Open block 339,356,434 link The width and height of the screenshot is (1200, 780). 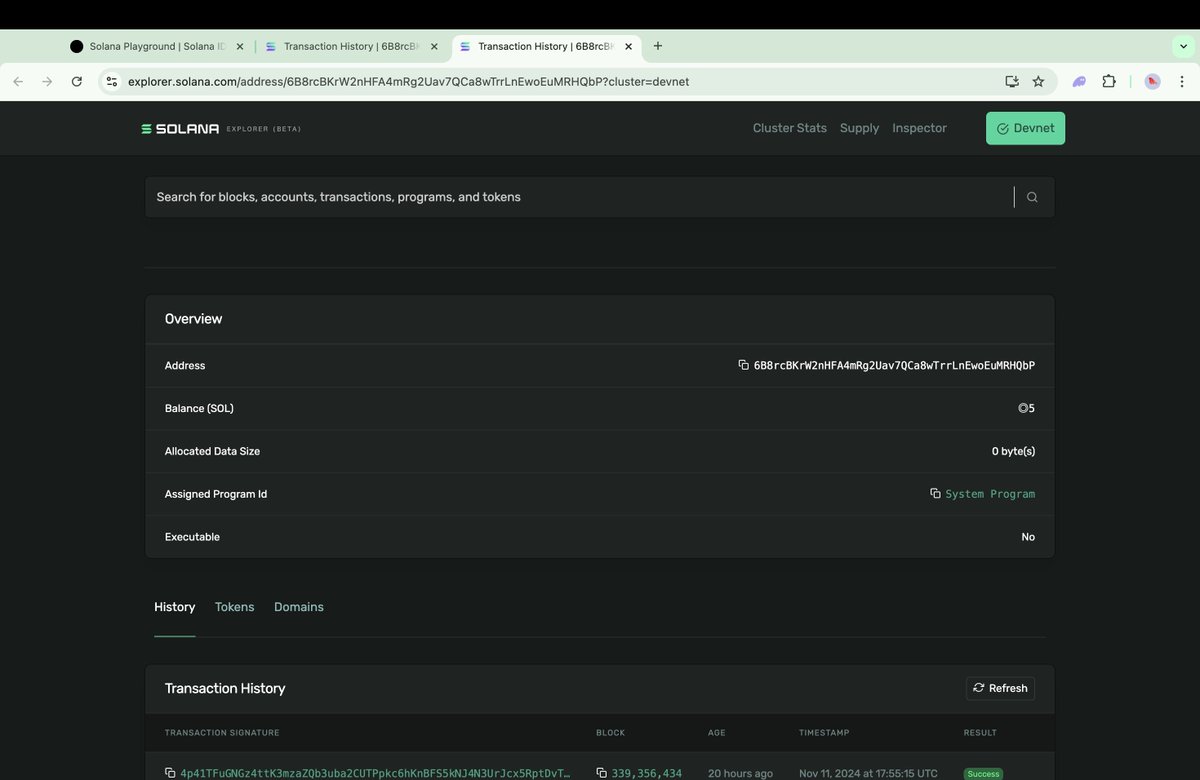(647, 773)
